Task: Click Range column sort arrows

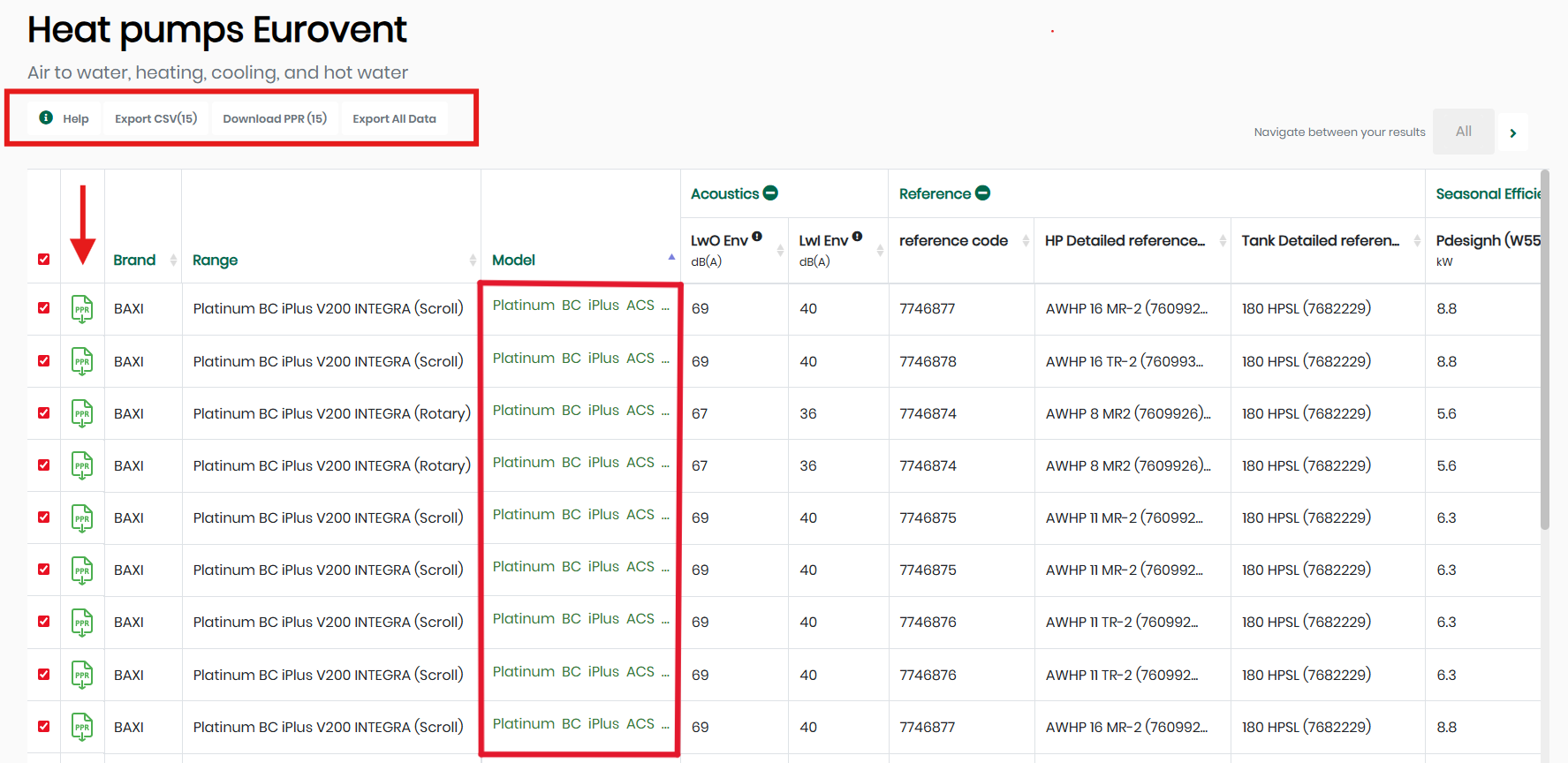Action: pos(473,260)
